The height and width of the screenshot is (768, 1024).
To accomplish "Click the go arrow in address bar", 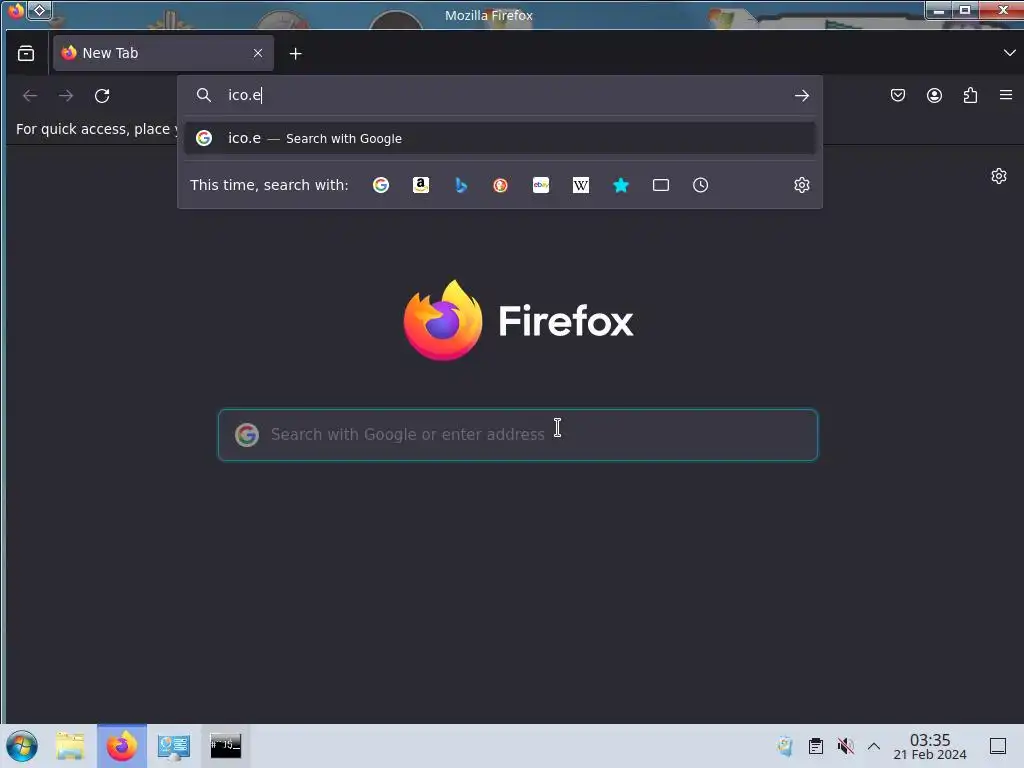I will point(801,95).
